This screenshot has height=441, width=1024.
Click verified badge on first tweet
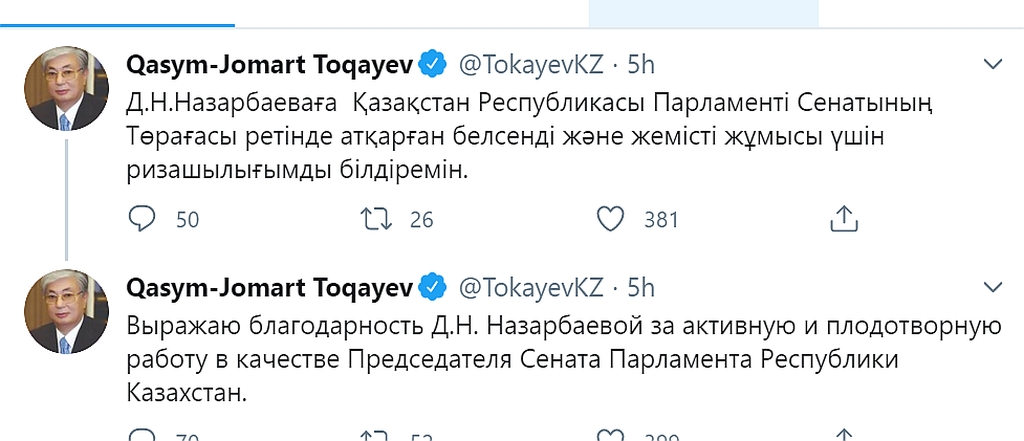[432, 65]
